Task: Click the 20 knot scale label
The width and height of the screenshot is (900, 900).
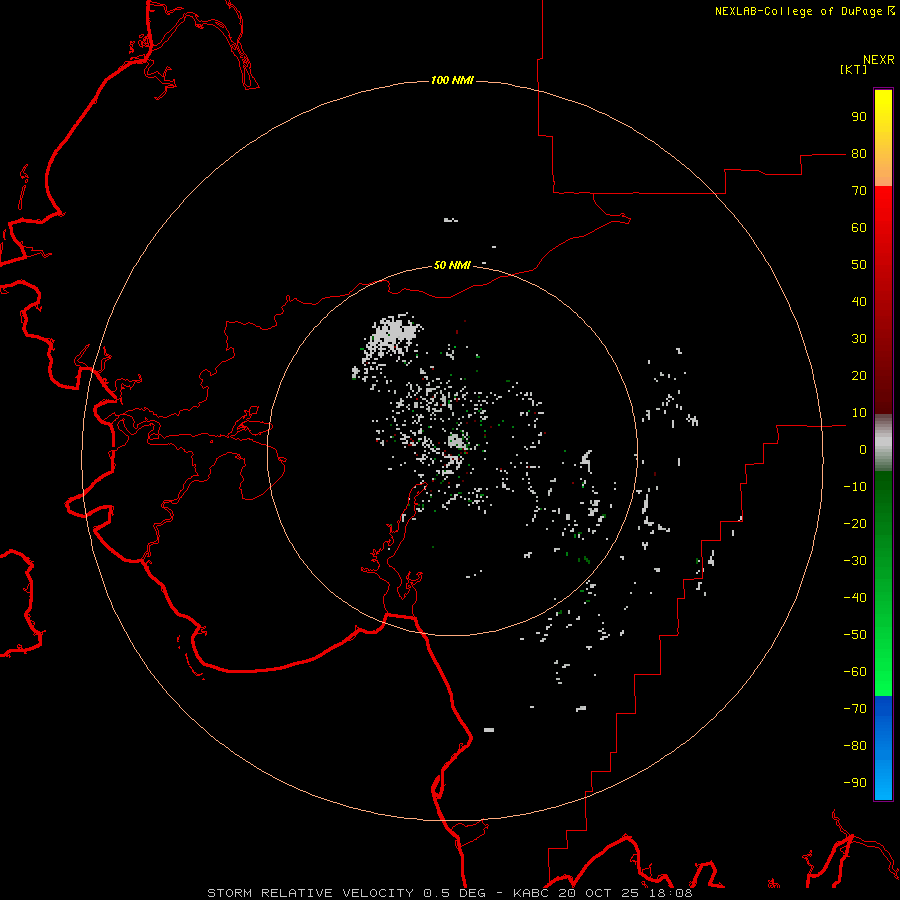Action: coord(859,375)
